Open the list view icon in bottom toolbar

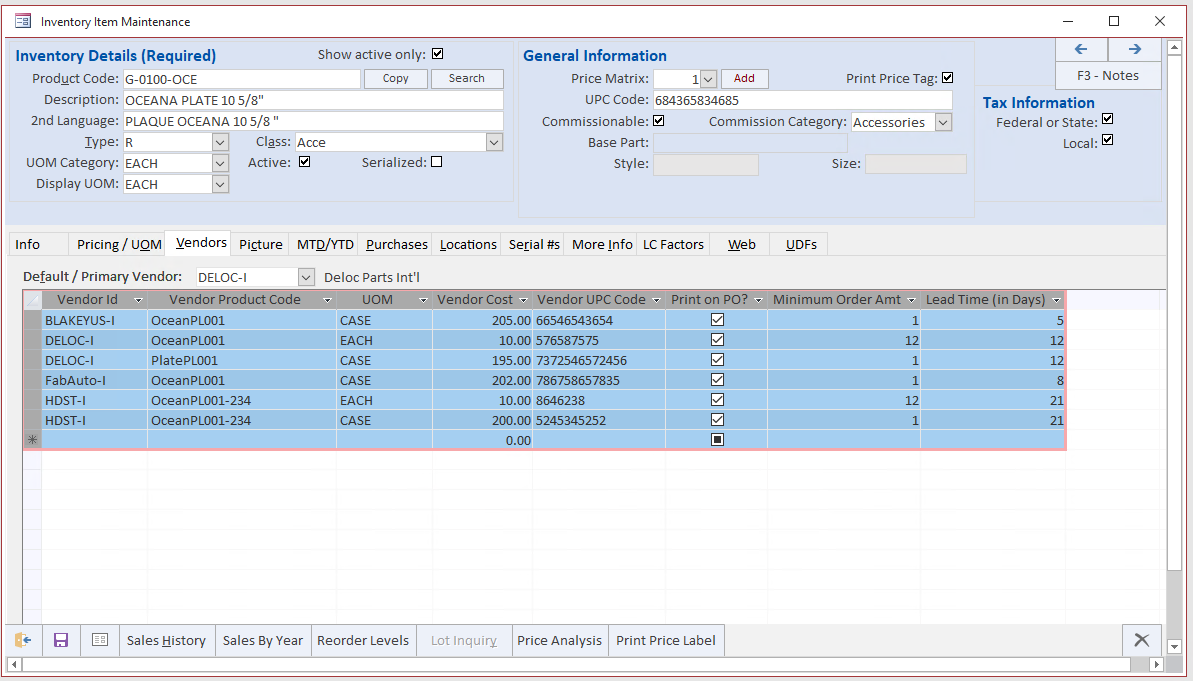100,640
